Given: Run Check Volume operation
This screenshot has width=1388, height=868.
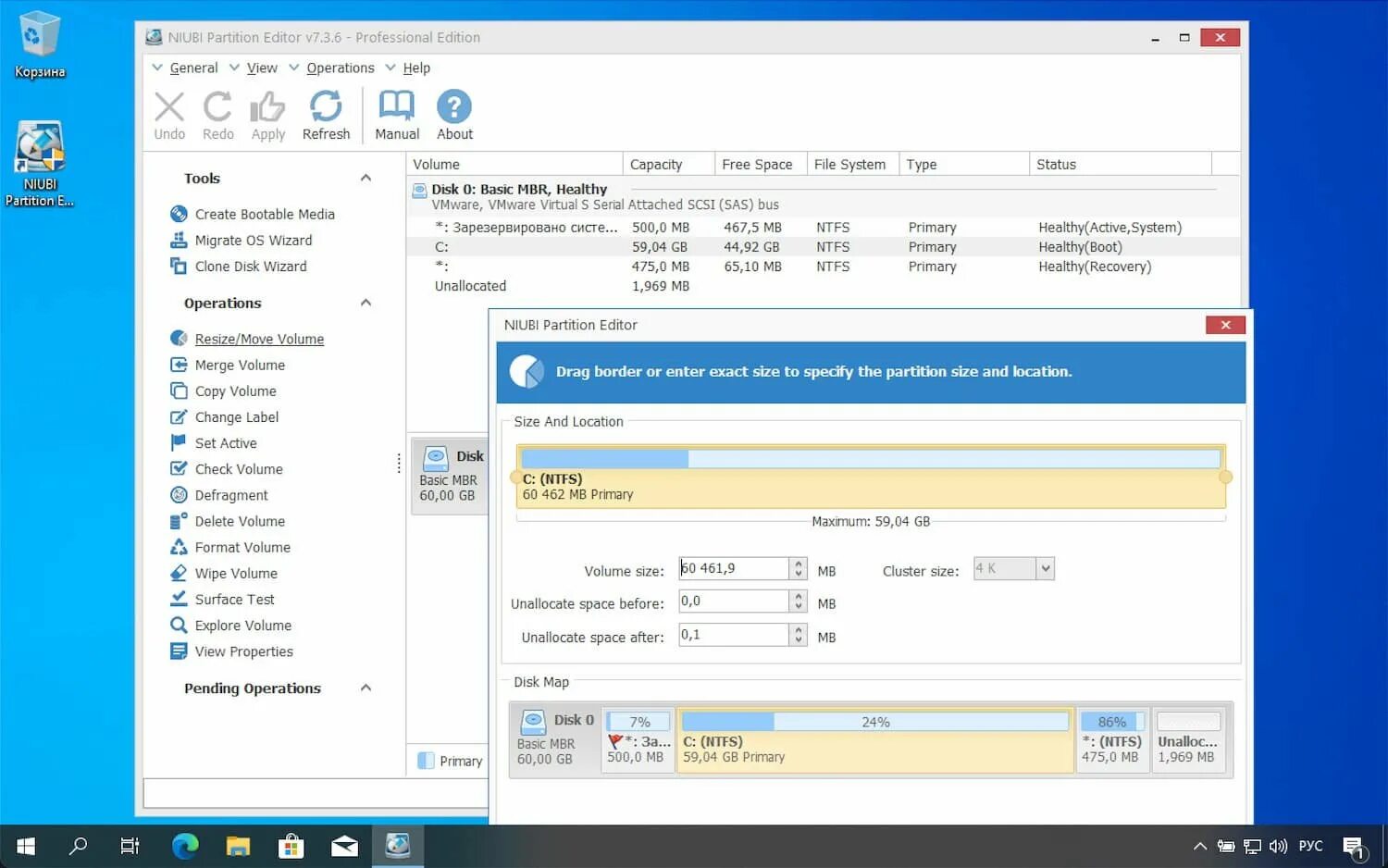Looking at the screenshot, I should (x=239, y=468).
